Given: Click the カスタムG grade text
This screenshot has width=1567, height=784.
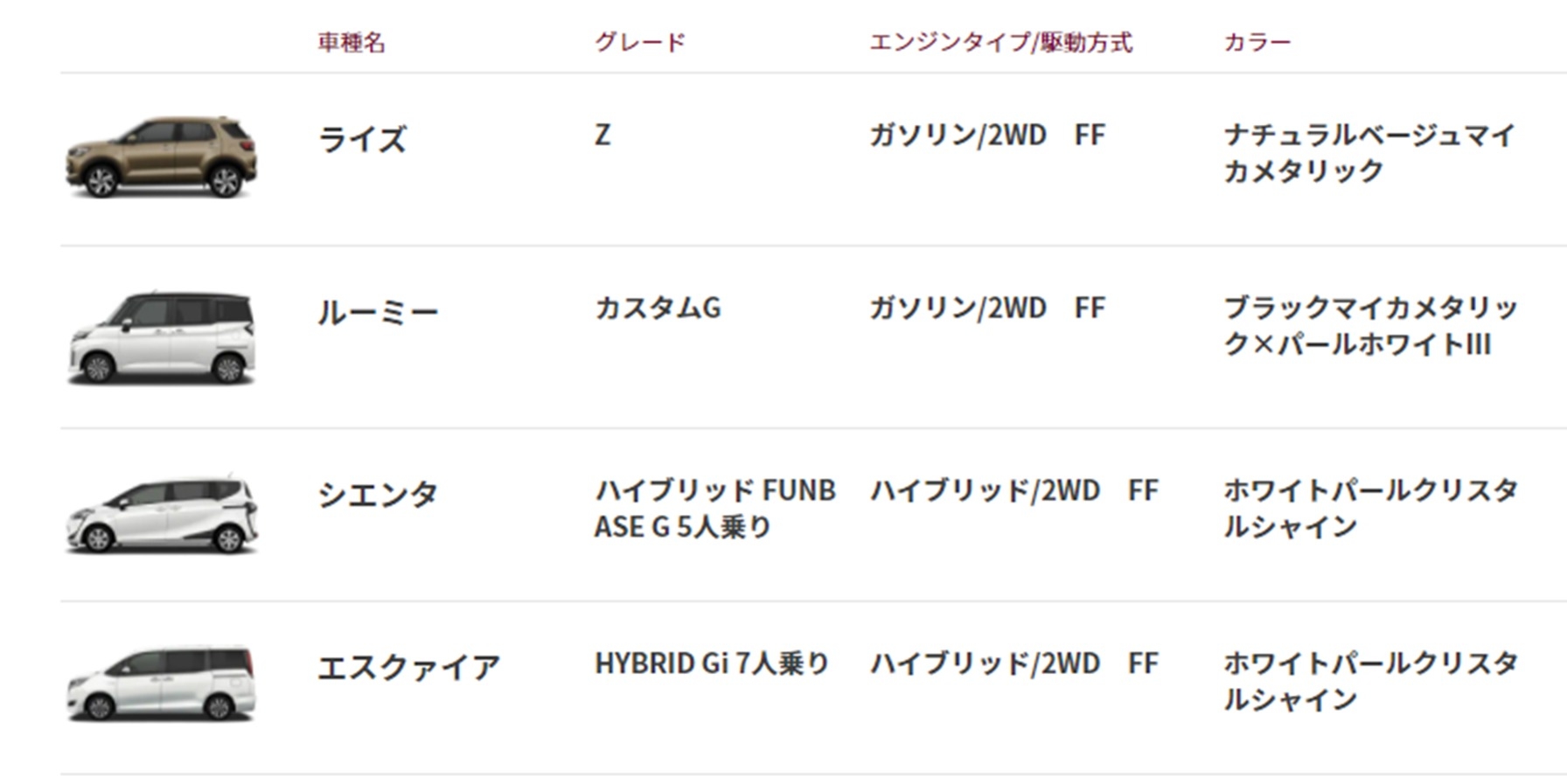Looking at the screenshot, I should 658,308.
